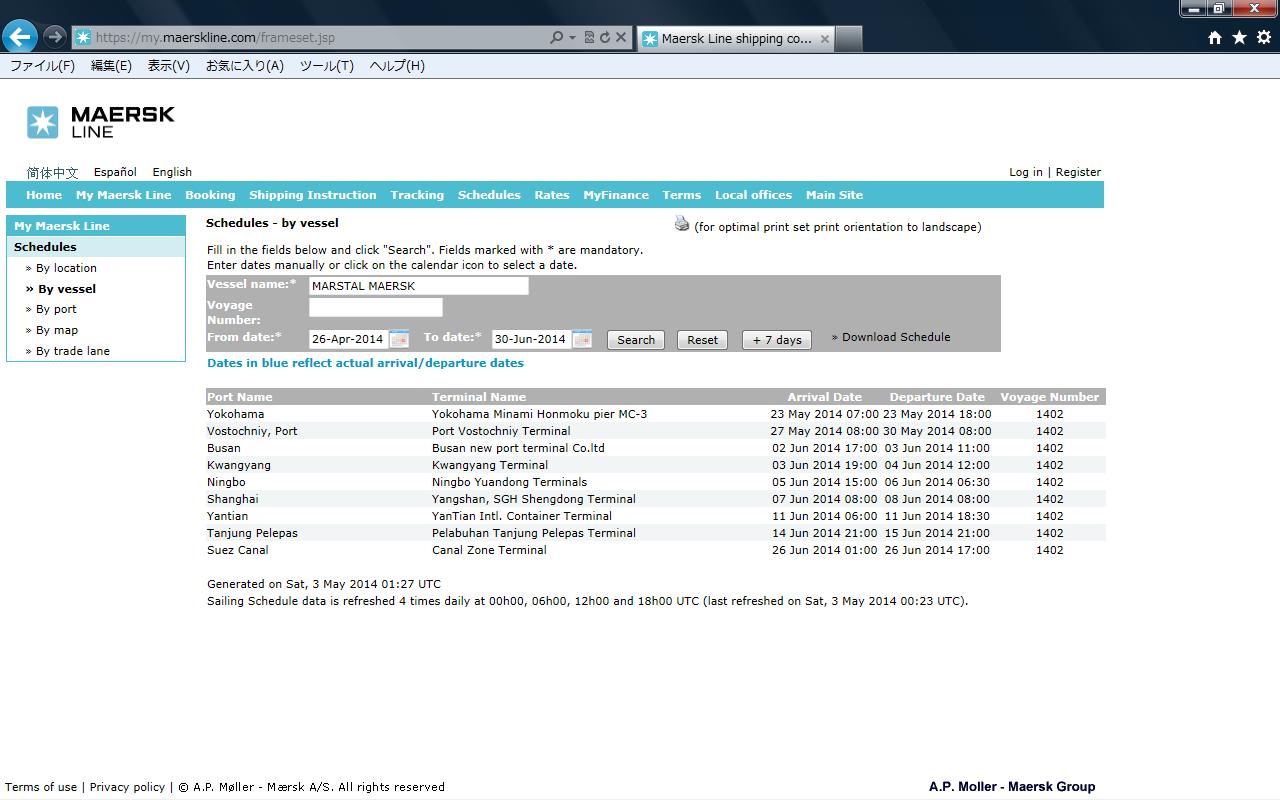1280x800 pixels.
Task: Click the Tanjung Pelepas port name cell
Action: pos(252,533)
